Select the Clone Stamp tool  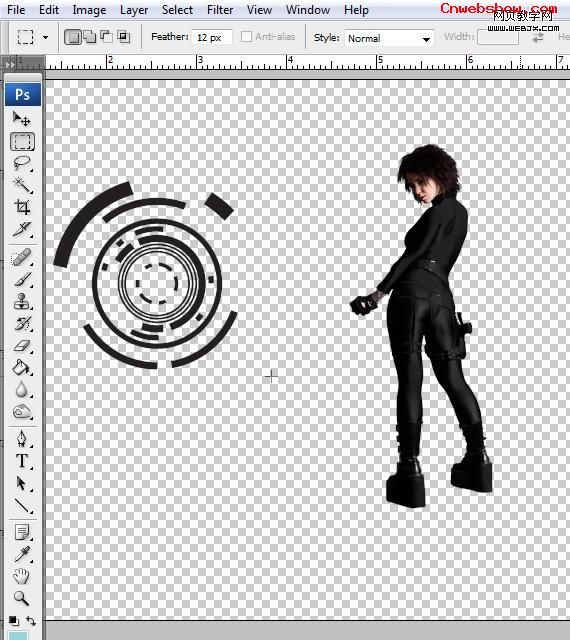[22, 302]
